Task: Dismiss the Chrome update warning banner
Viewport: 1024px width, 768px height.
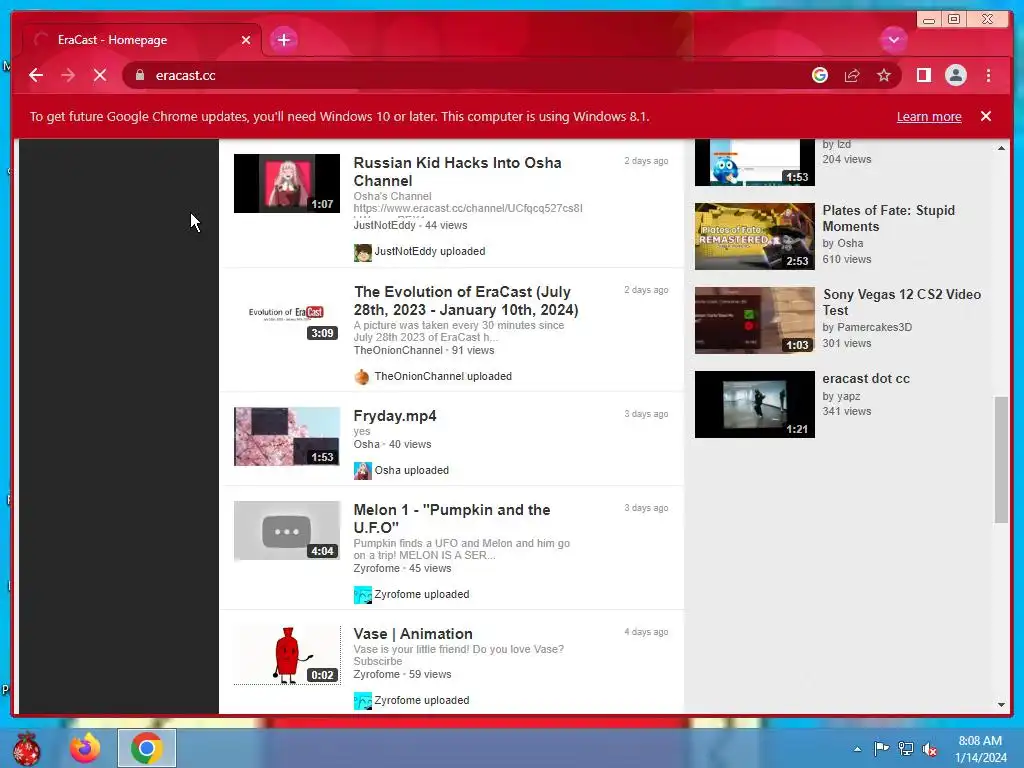Action: click(985, 116)
